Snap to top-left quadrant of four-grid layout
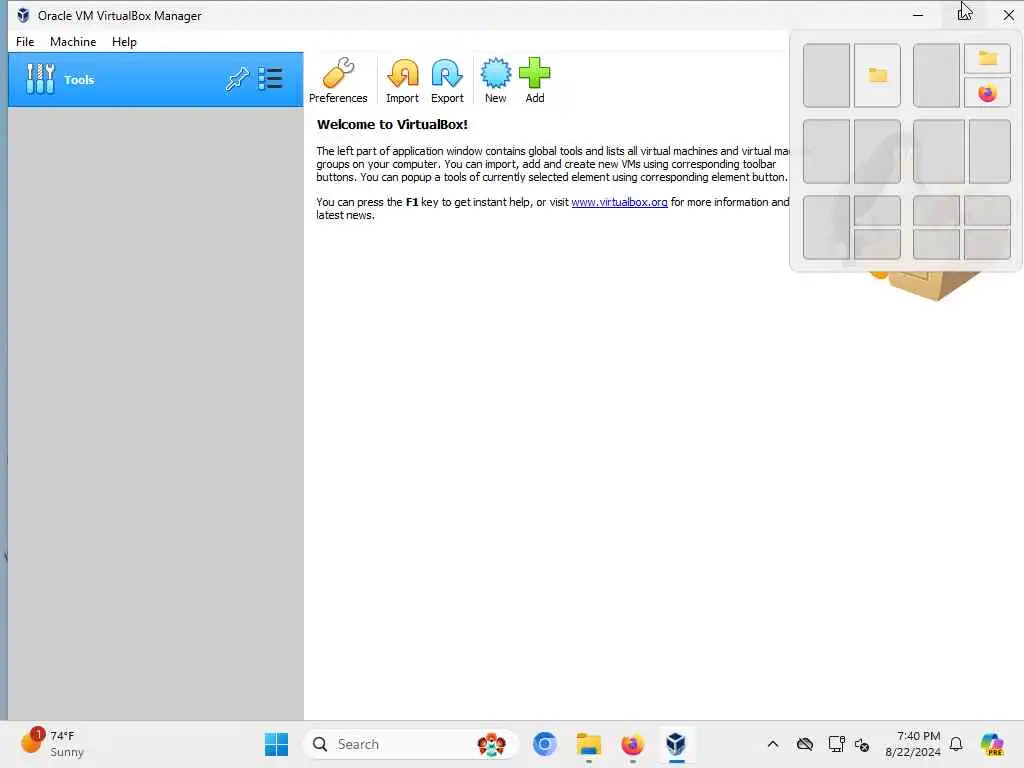 click(936, 210)
